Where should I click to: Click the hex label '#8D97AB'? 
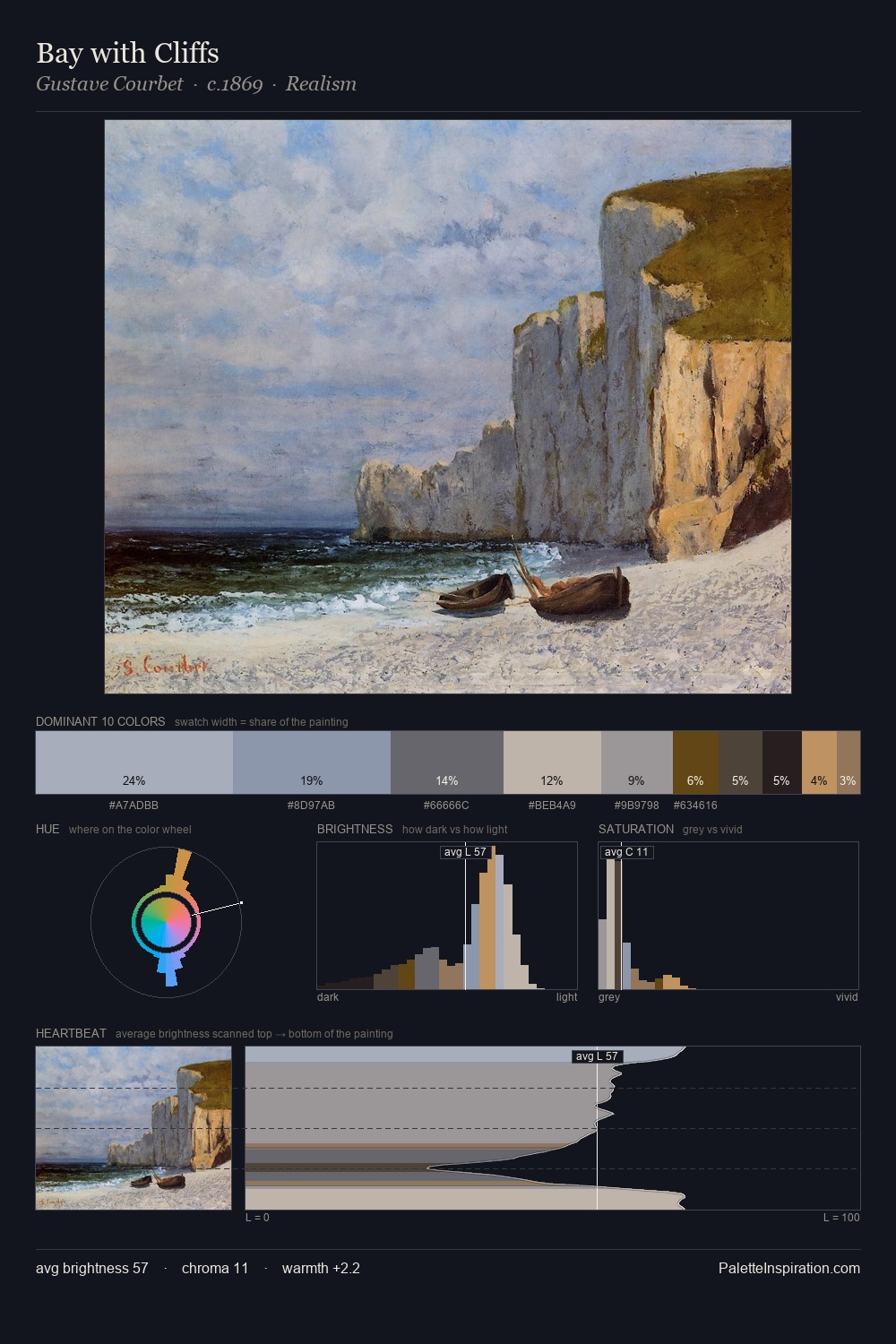pyautogui.click(x=311, y=806)
